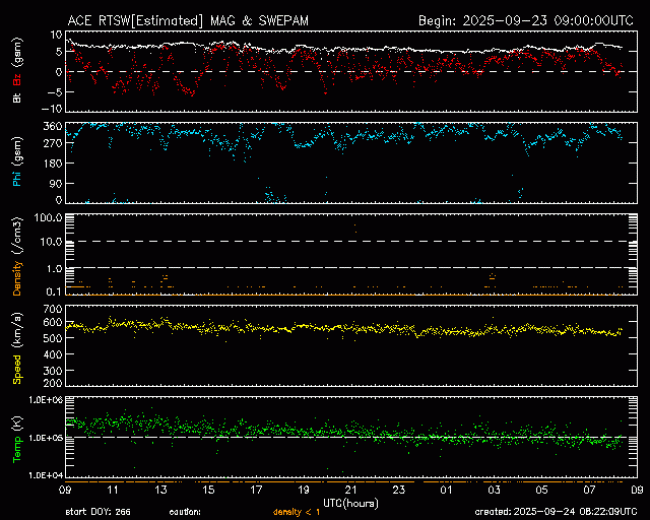
Task: Click the '03' hour label on time axis
Action: [494, 490]
